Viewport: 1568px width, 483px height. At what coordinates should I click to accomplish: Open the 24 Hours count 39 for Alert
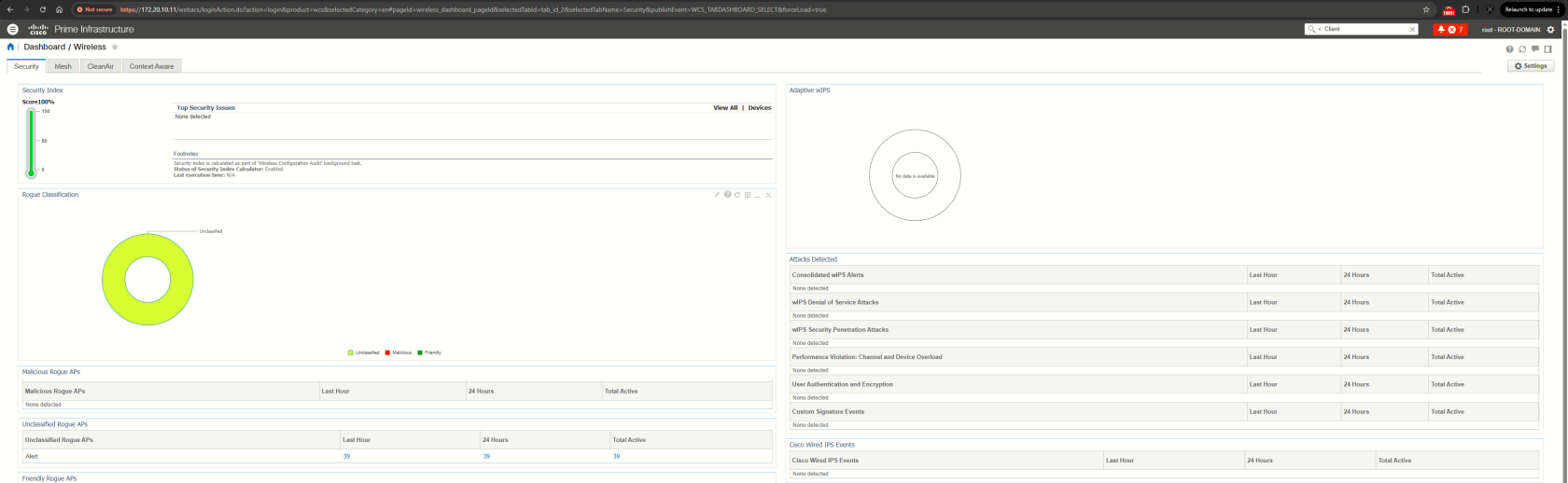pos(486,456)
